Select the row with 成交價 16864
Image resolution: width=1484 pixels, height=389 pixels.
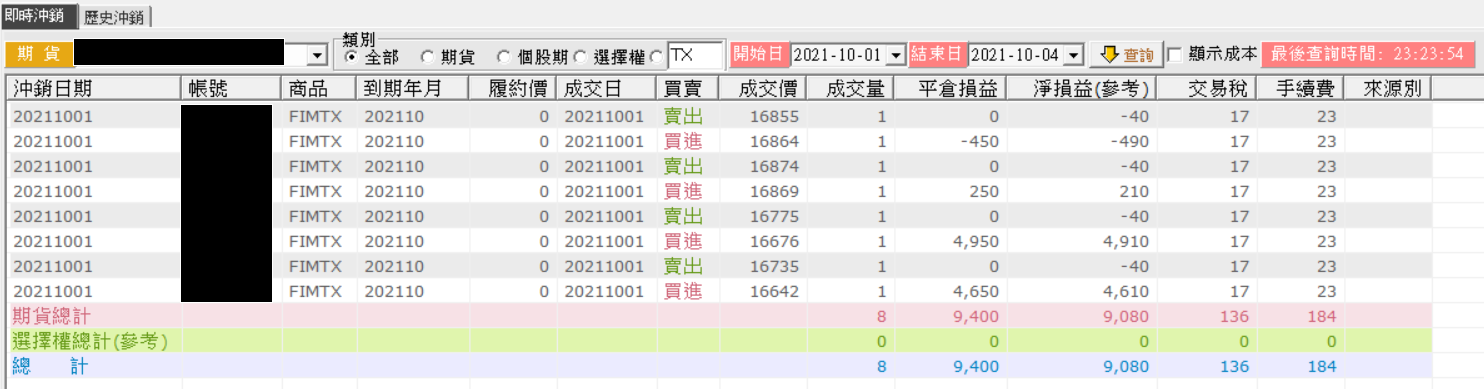tap(720, 141)
